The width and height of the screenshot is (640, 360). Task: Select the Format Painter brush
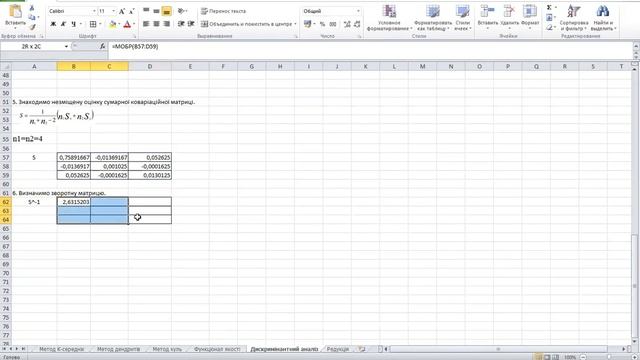click(x=32, y=27)
